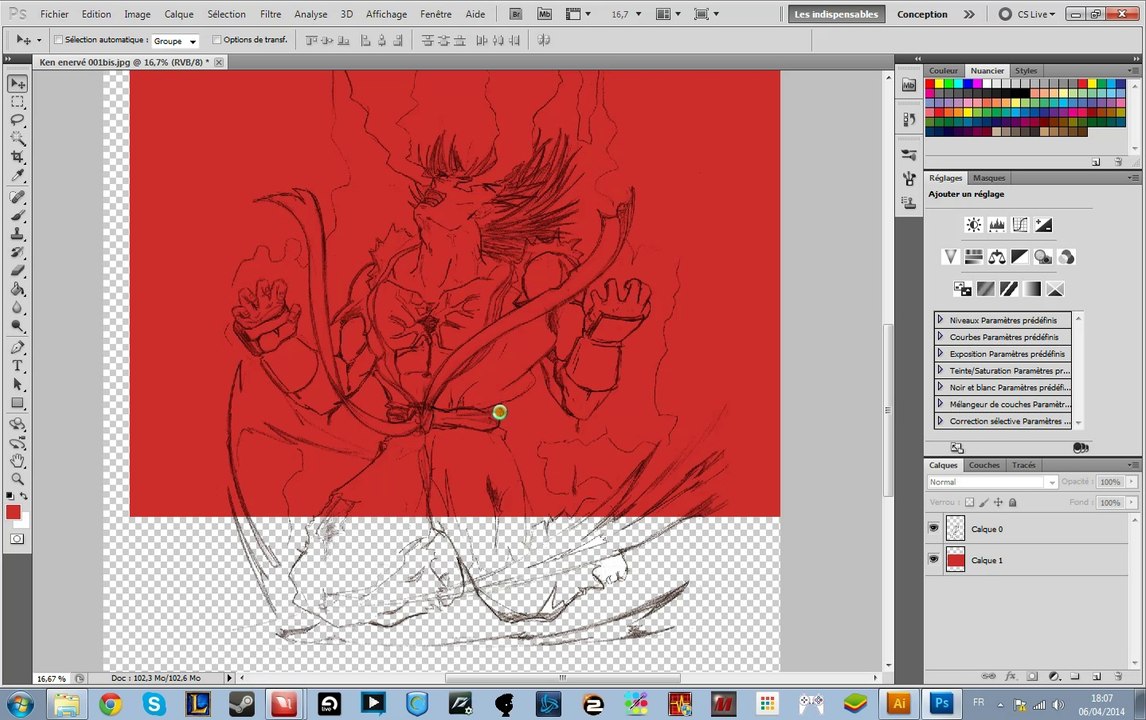
Task: Enable Options de transf. checkbox
Action: [216, 40]
